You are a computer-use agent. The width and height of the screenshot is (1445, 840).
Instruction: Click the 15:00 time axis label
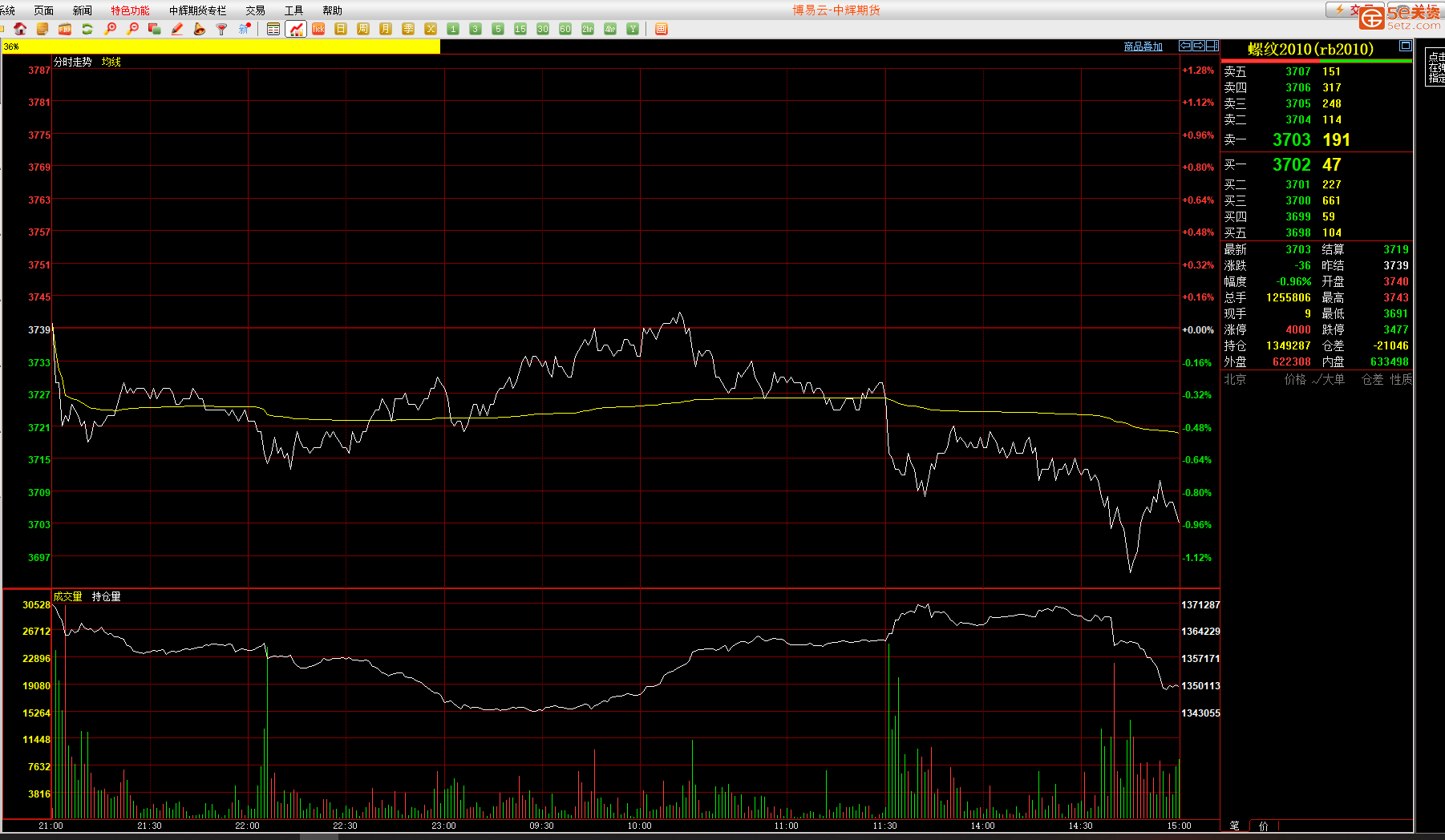1179,826
